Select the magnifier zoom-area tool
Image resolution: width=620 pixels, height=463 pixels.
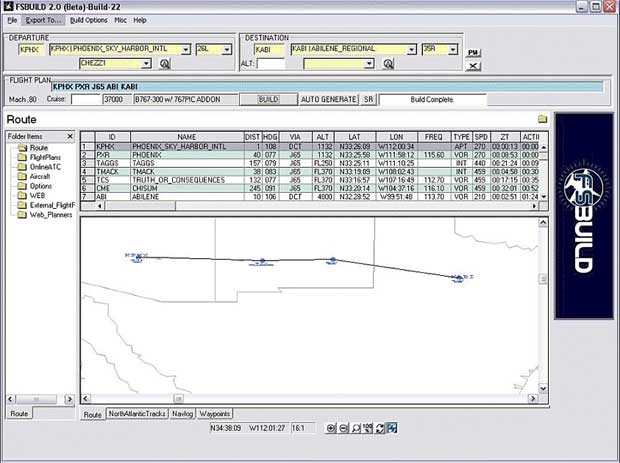[x=355, y=428]
